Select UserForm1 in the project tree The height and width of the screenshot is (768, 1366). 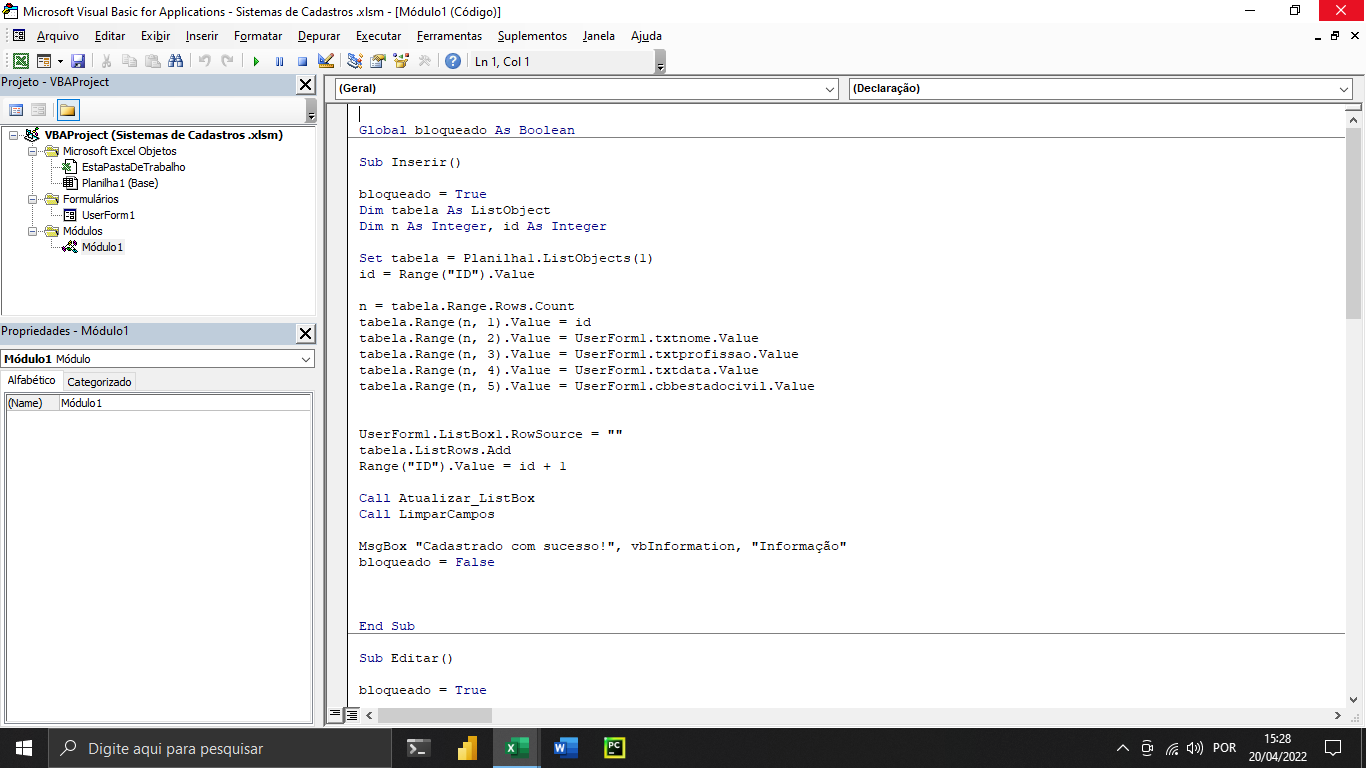tap(110, 215)
